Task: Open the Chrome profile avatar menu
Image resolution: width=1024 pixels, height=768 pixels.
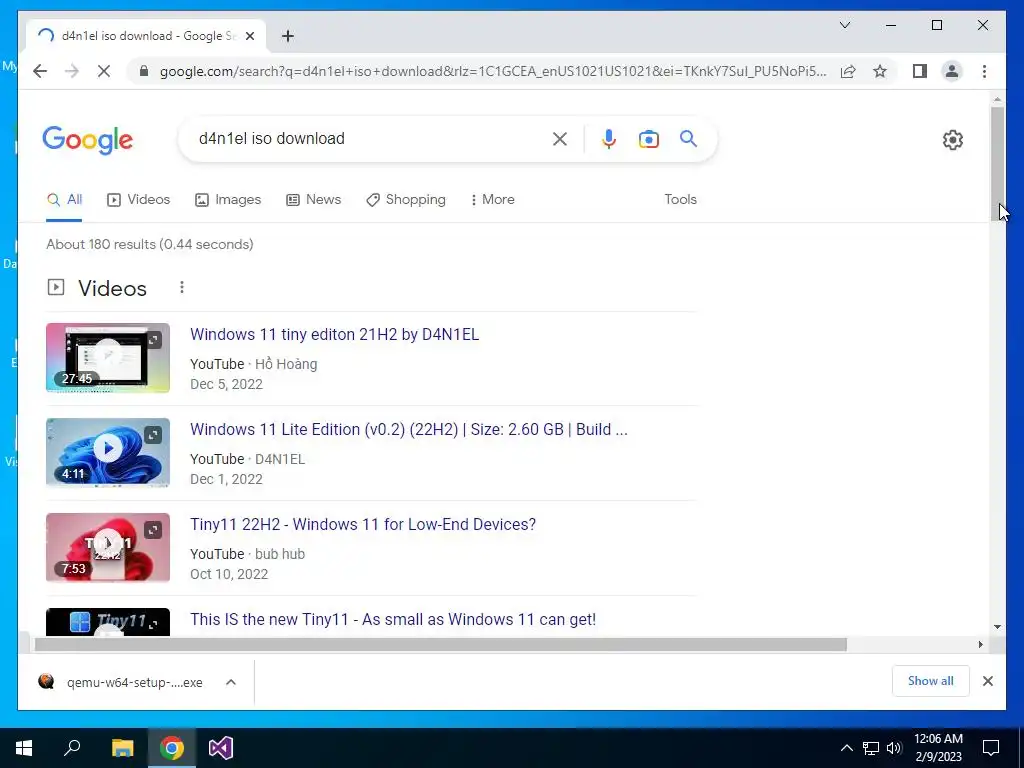Action: [952, 71]
